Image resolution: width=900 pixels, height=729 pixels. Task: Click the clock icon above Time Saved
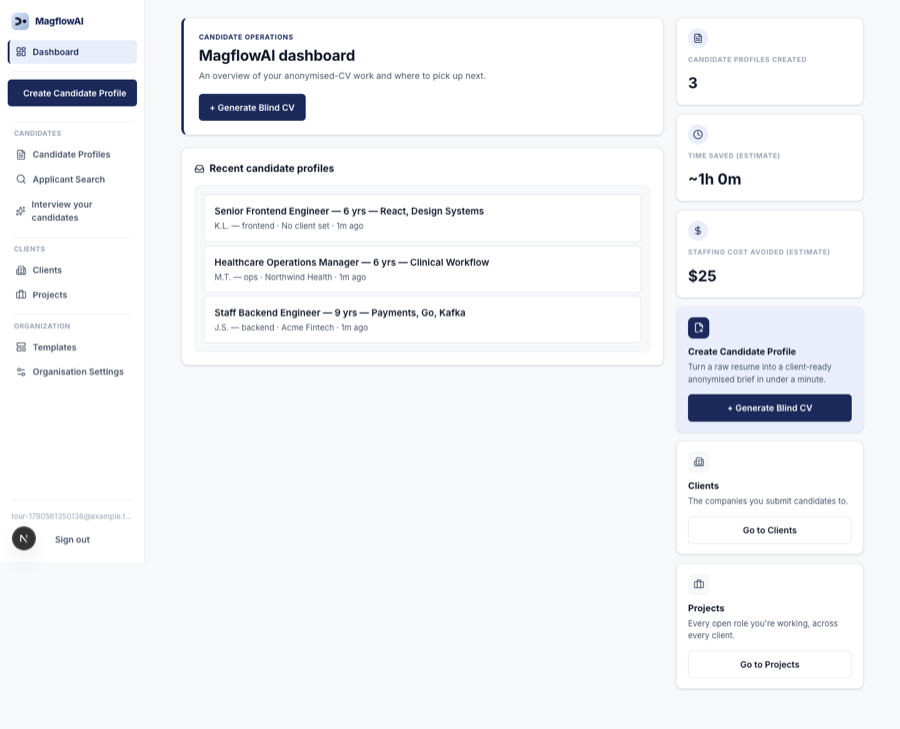pos(698,134)
